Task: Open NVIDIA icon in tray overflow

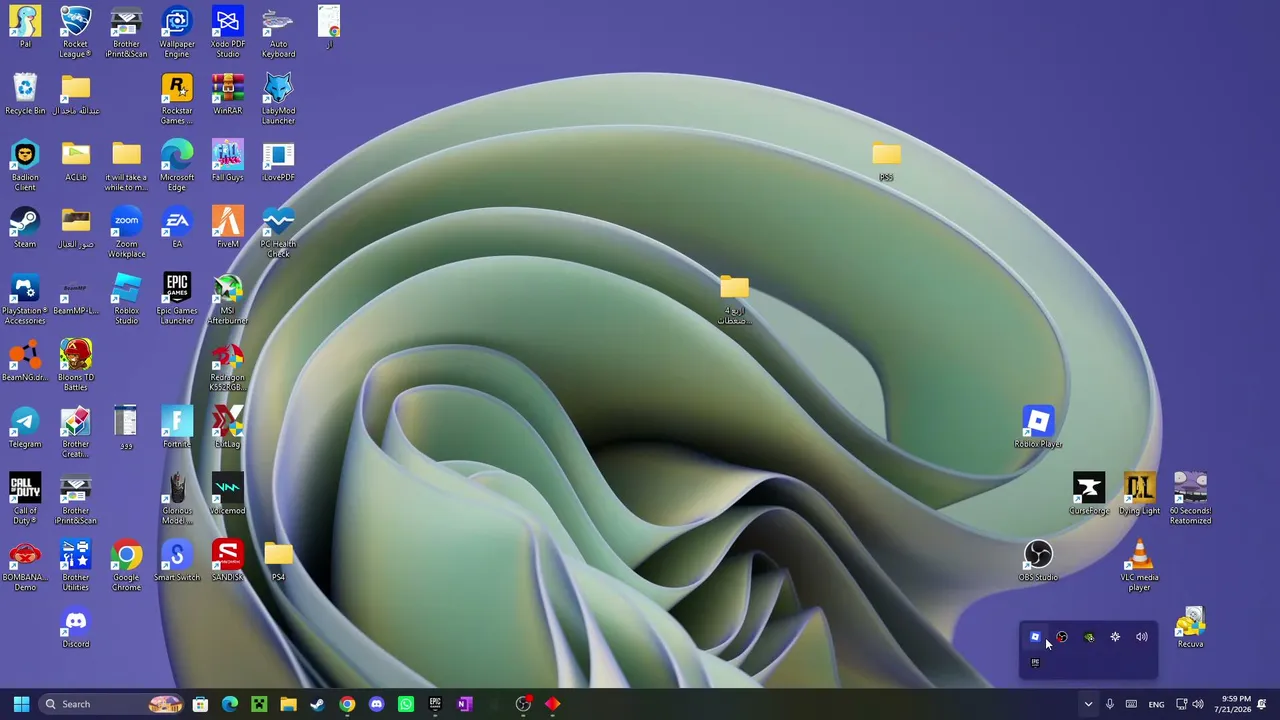Action: [1089, 637]
